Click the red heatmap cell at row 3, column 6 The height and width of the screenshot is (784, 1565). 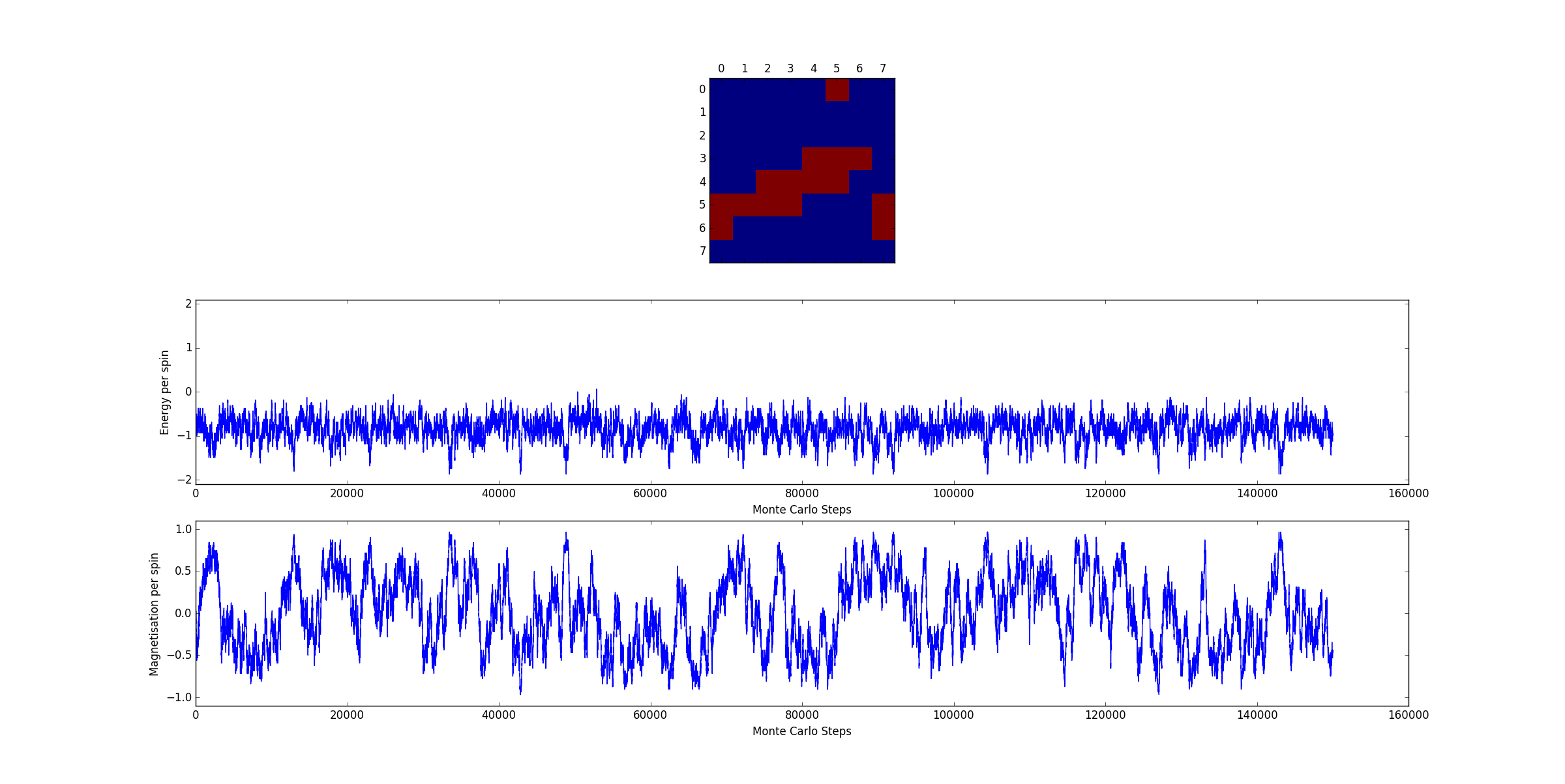pyautogui.click(x=860, y=159)
